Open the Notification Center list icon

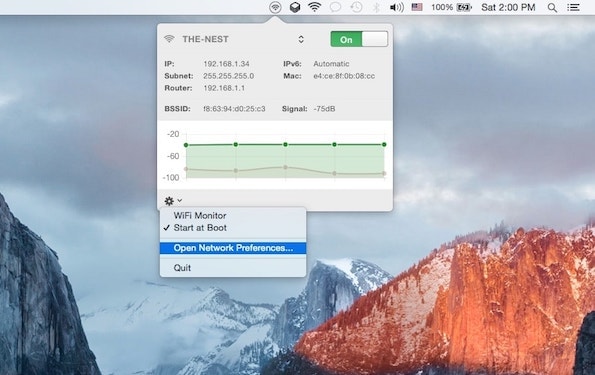573,7
